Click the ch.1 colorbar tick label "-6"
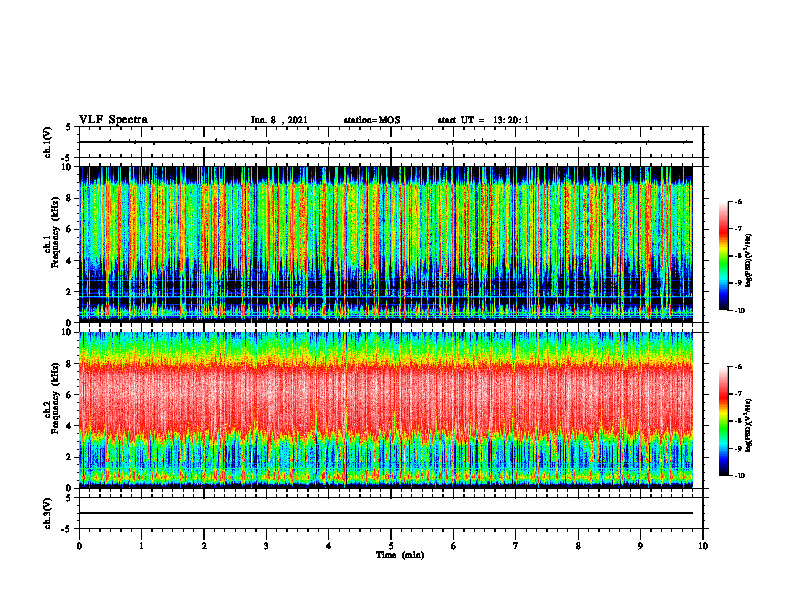Image resolution: width=792 pixels, height=612 pixels. tap(738, 202)
